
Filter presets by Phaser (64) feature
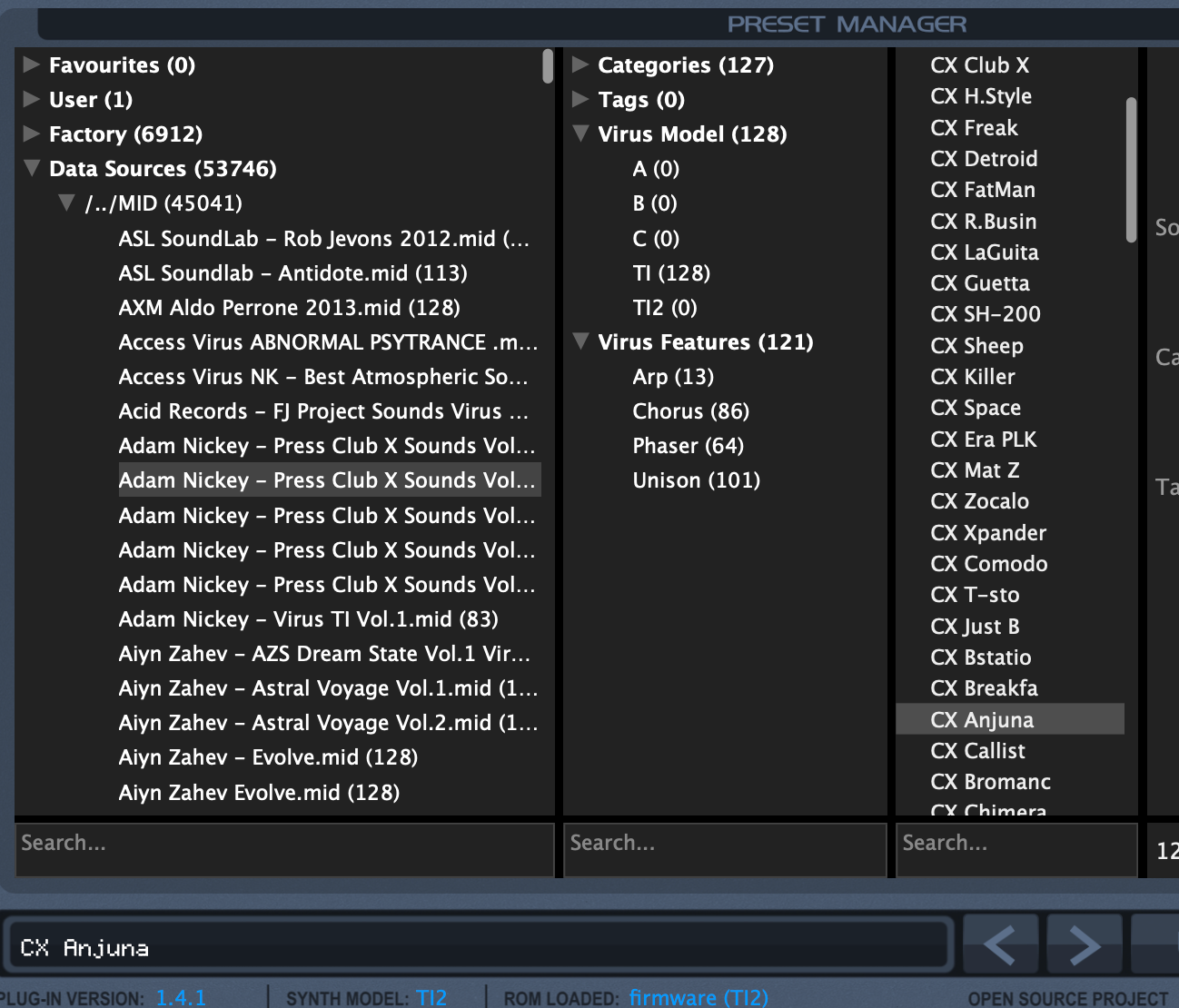click(689, 445)
